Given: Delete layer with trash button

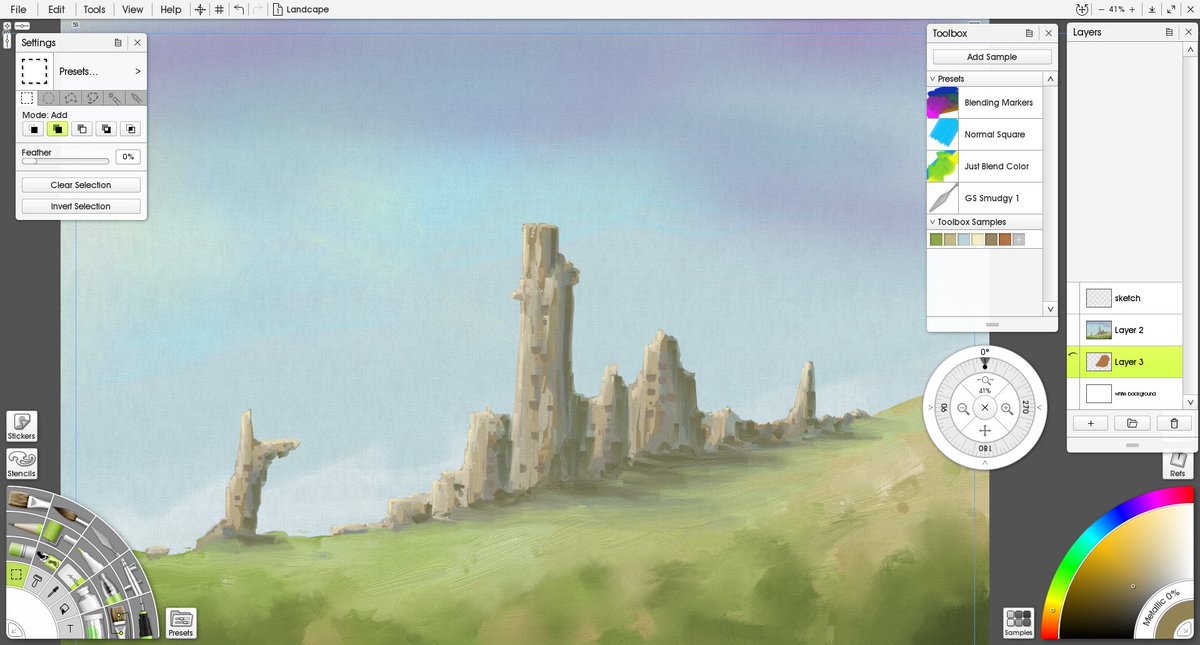Looking at the screenshot, I should coord(1174,423).
